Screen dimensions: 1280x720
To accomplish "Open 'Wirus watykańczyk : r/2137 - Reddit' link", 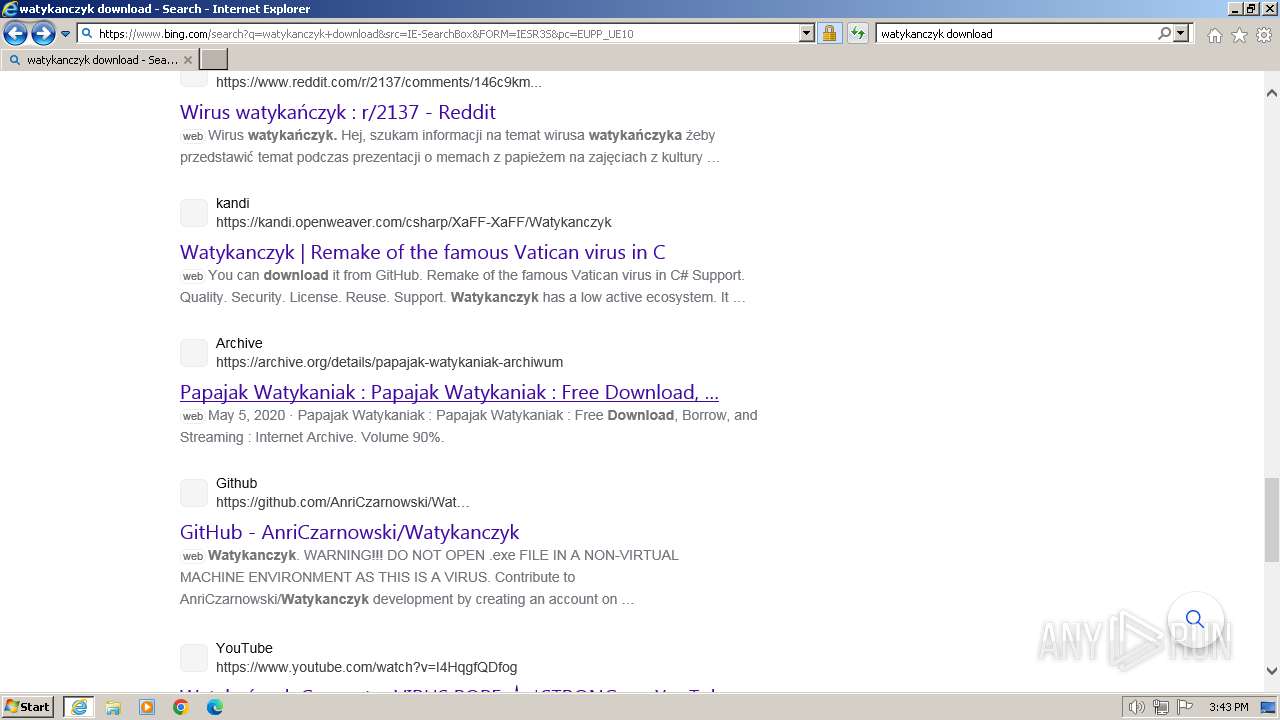I will pos(338,112).
